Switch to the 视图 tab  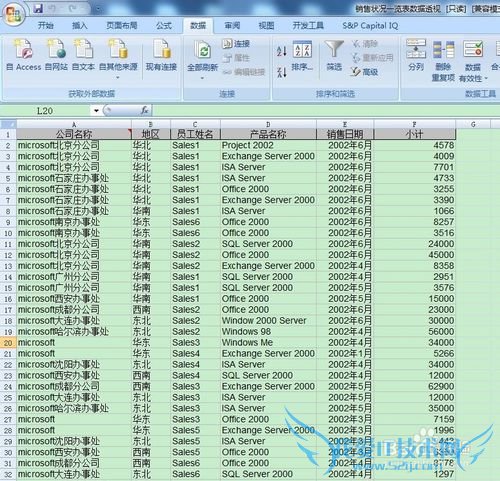click(266, 26)
